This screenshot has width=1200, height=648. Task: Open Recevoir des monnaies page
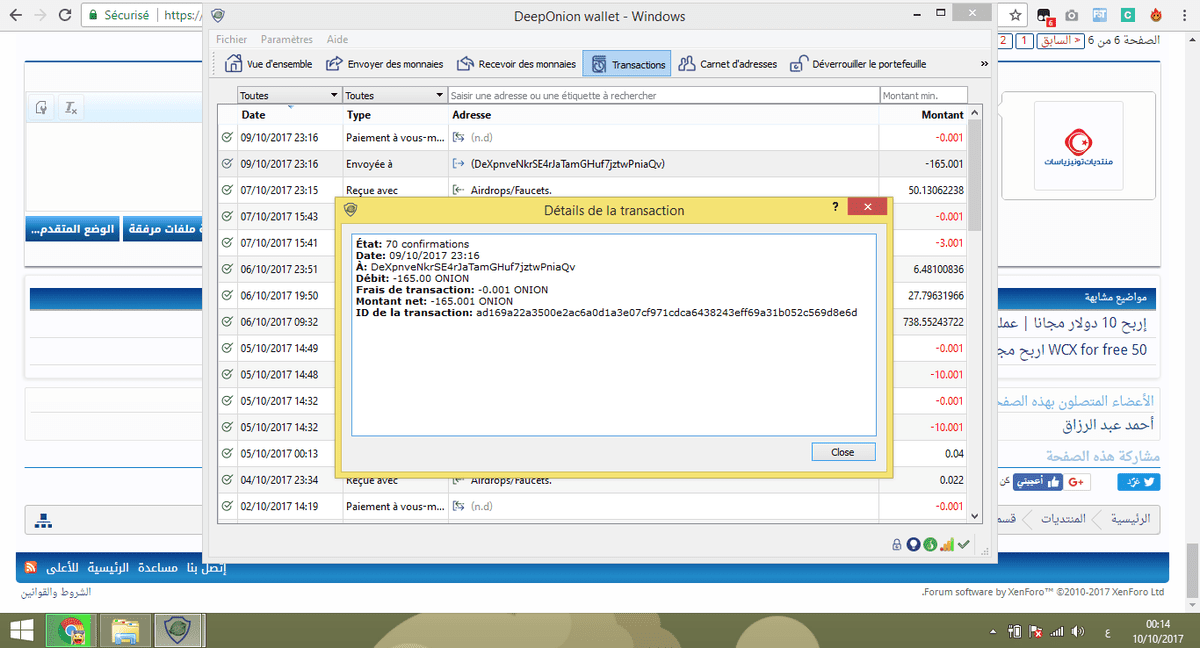(x=516, y=64)
